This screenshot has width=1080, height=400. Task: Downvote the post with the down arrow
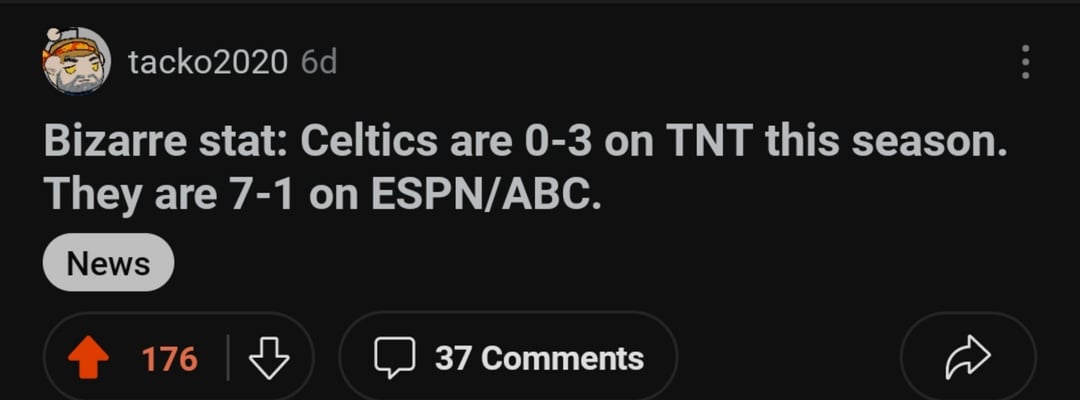point(267,359)
